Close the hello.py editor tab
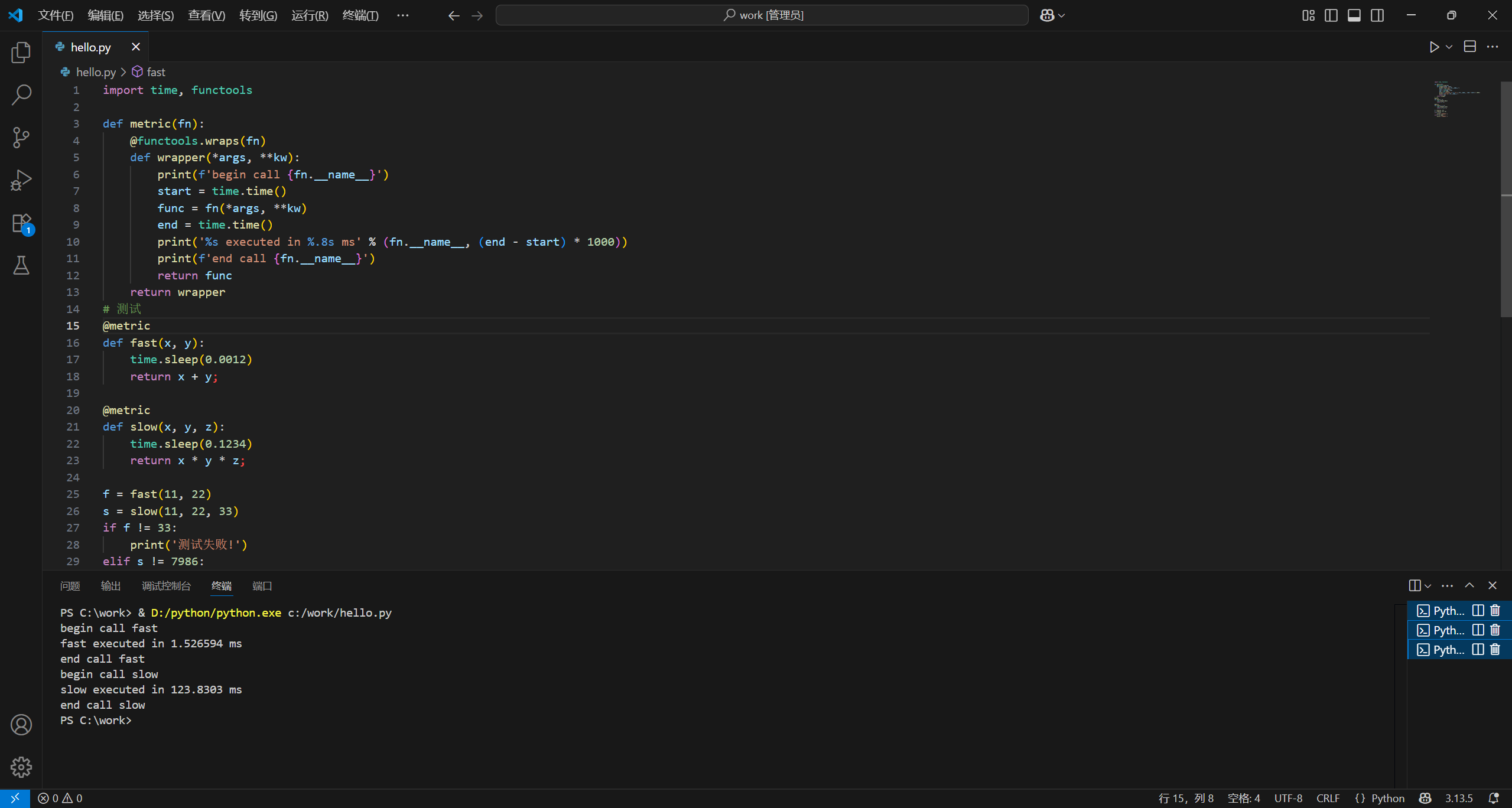The height and width of the screenshot is (808, 1512). (x=135, y=47)
